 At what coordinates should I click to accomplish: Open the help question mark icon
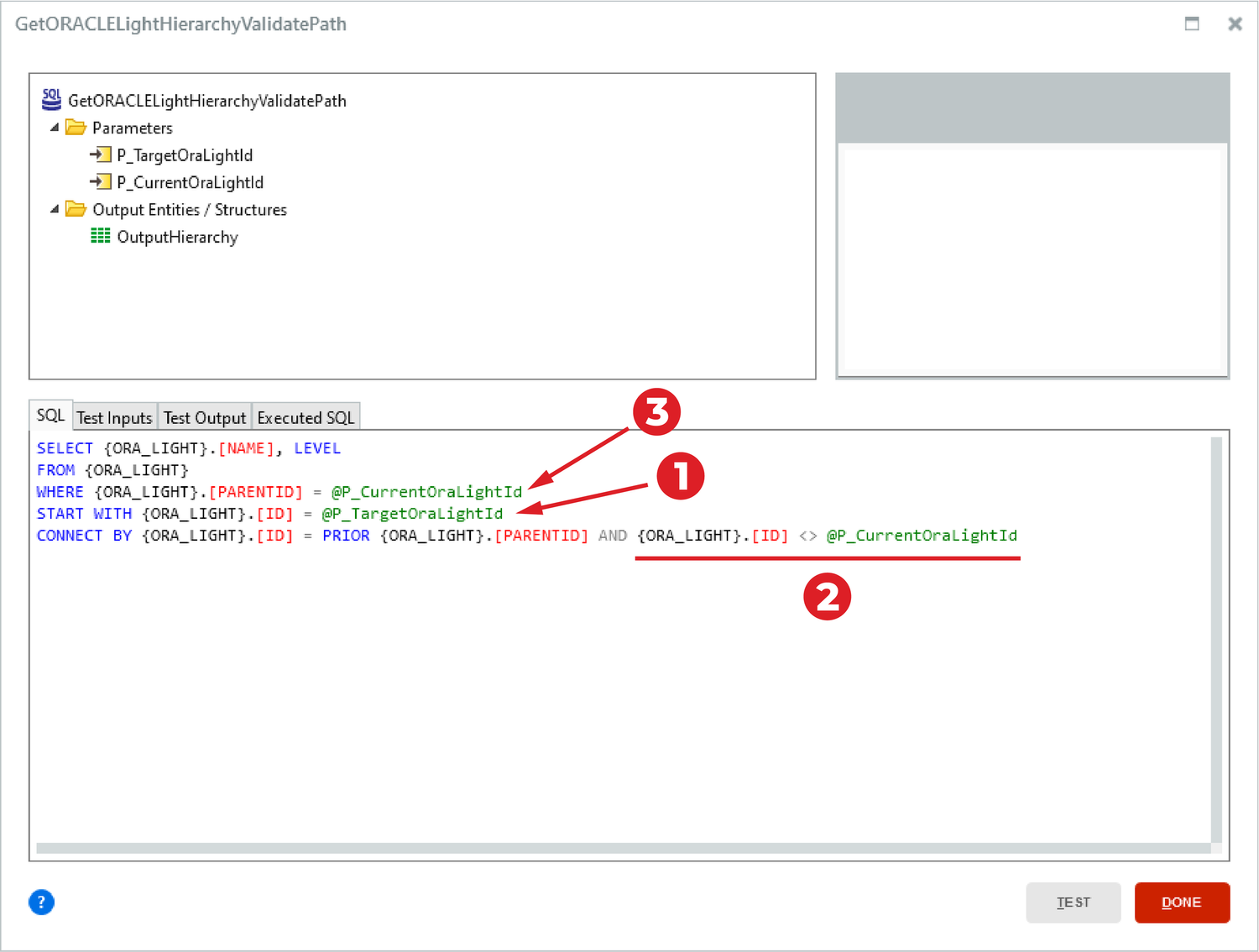41,902
